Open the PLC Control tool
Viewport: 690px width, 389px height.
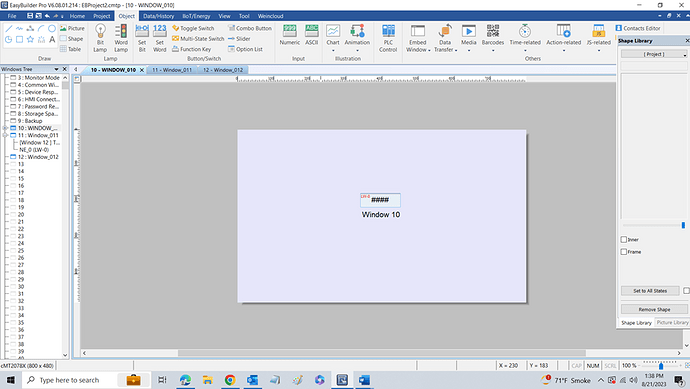coord(388,38)
